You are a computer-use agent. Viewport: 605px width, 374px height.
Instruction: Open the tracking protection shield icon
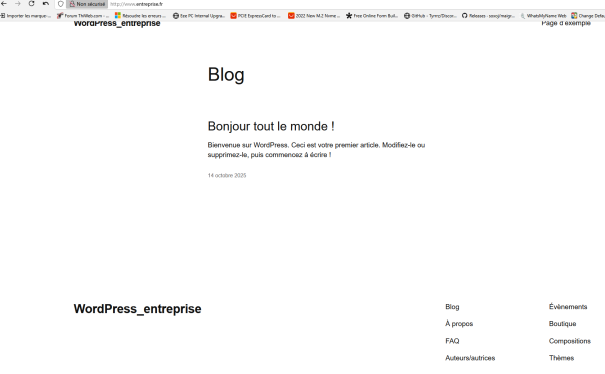tap(61, 4)
